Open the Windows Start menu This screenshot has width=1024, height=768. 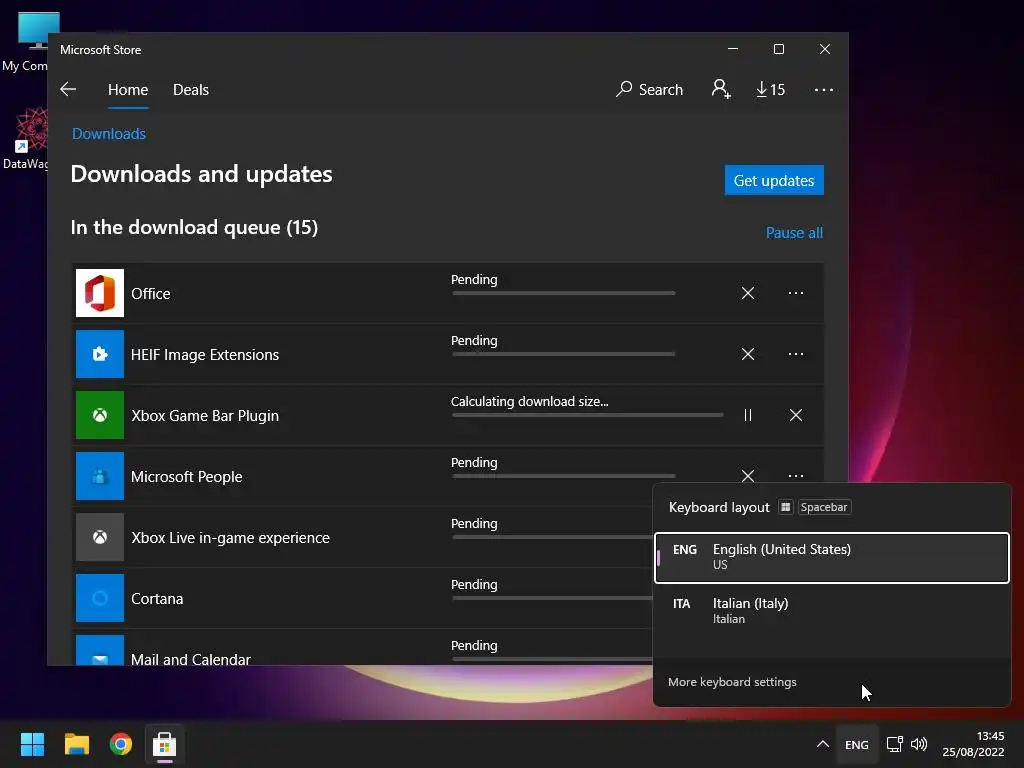point(32,744)
